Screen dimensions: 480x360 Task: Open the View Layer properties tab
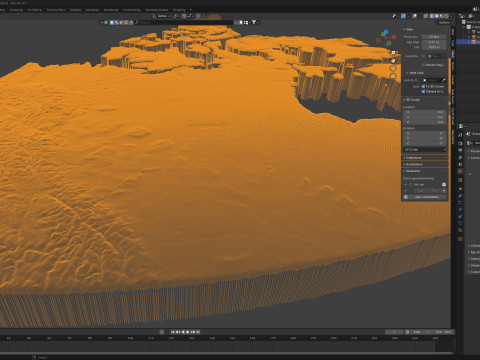(460, 158)
